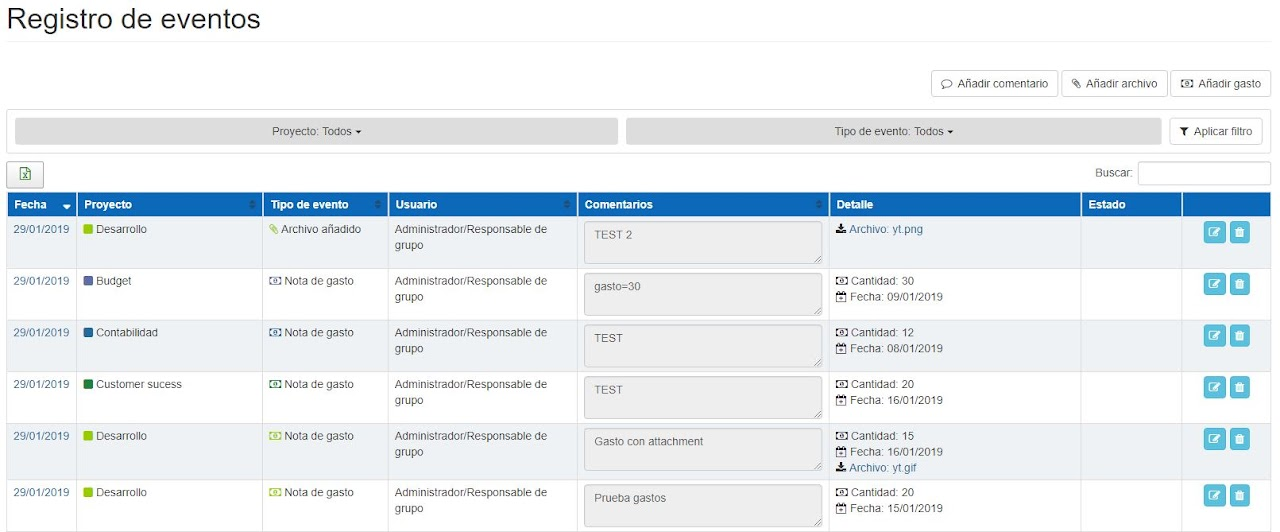Click the Aplicar filtro button

tap(1215, 131)
